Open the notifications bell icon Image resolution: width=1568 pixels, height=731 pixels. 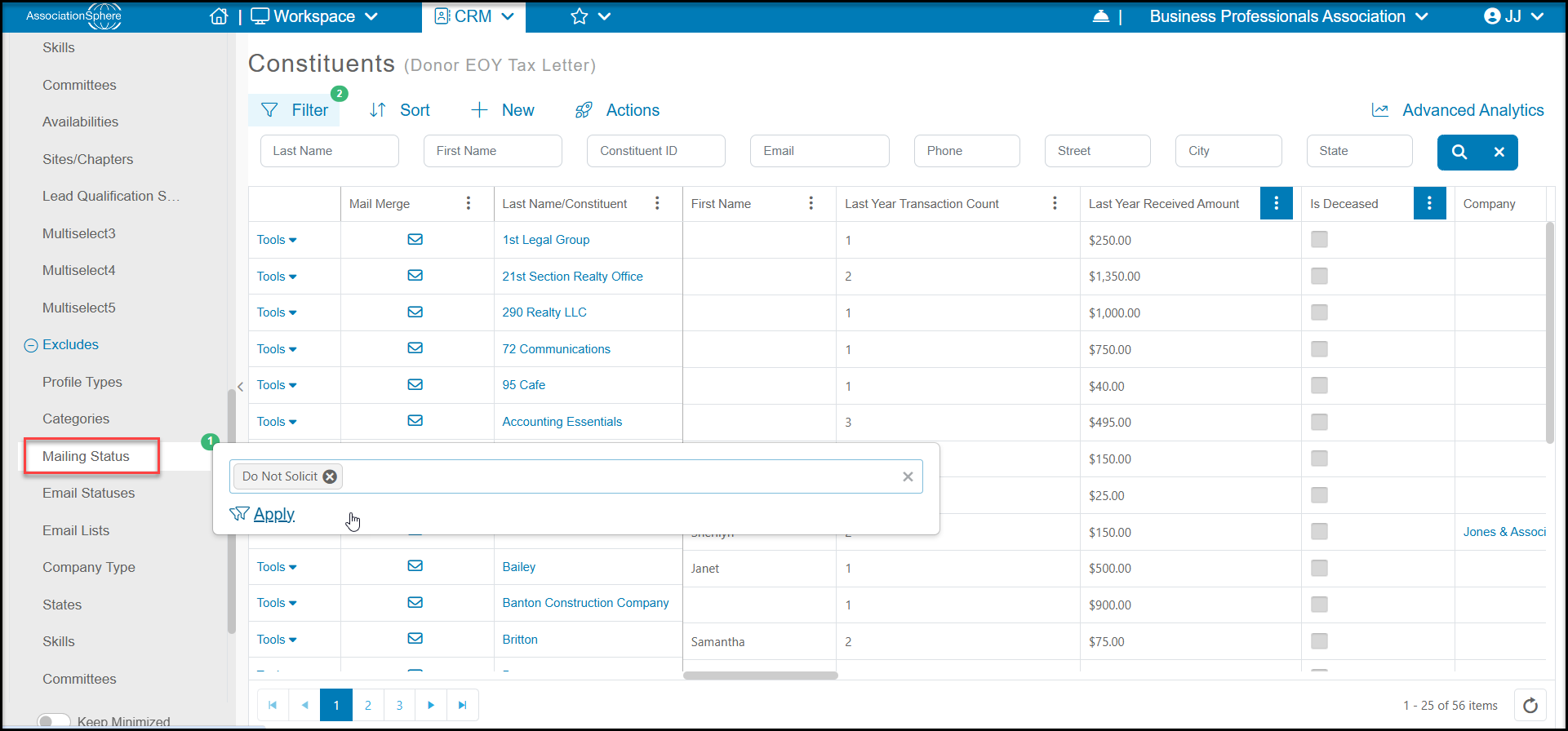[1101, 16]
